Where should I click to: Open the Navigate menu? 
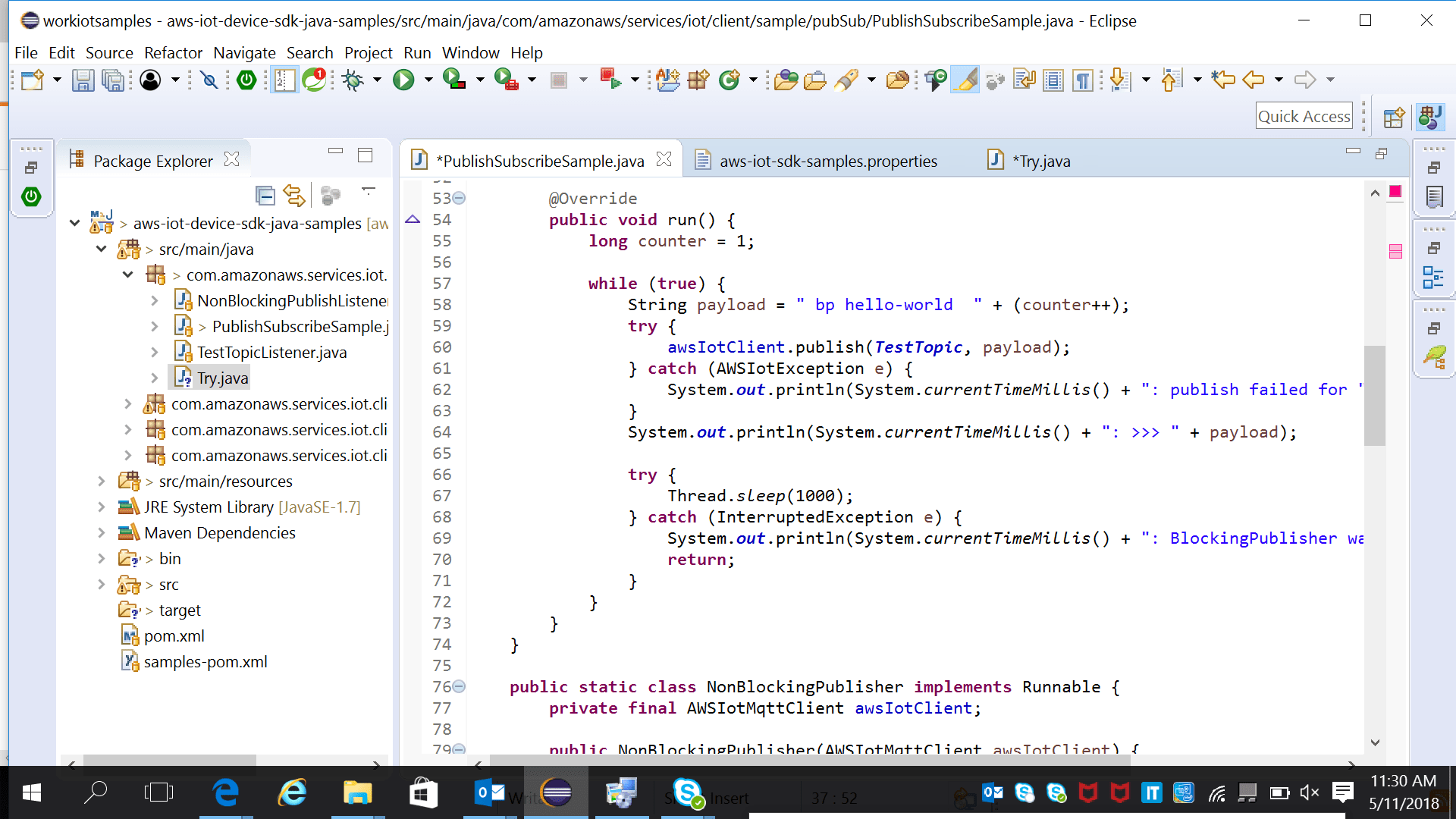pos(244,52)
